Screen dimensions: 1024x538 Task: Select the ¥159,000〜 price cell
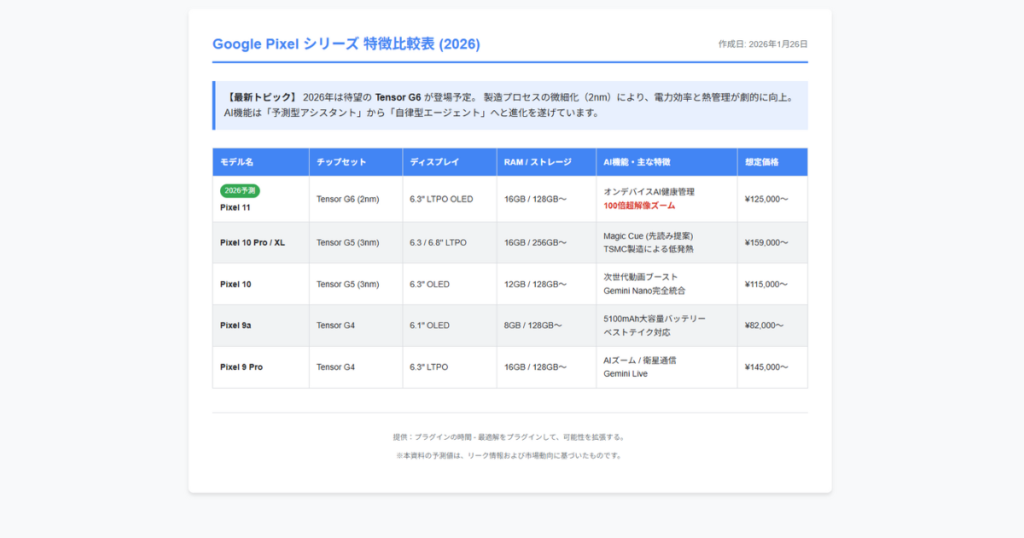point(766,242)
